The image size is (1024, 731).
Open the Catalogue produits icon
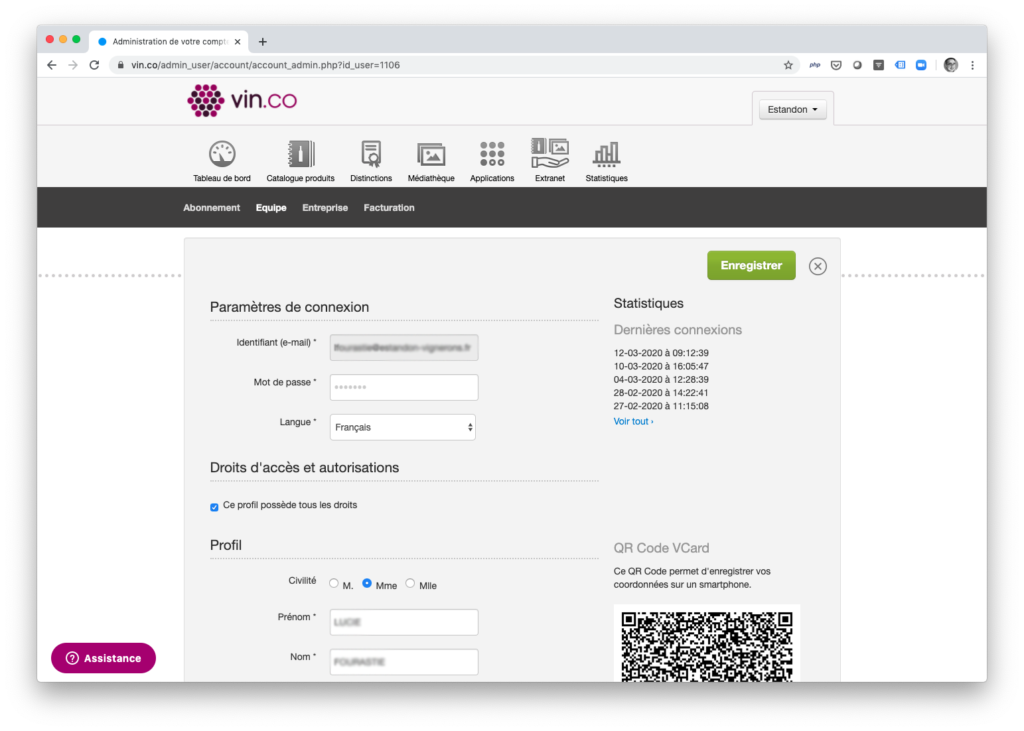(x=300, y=154)
